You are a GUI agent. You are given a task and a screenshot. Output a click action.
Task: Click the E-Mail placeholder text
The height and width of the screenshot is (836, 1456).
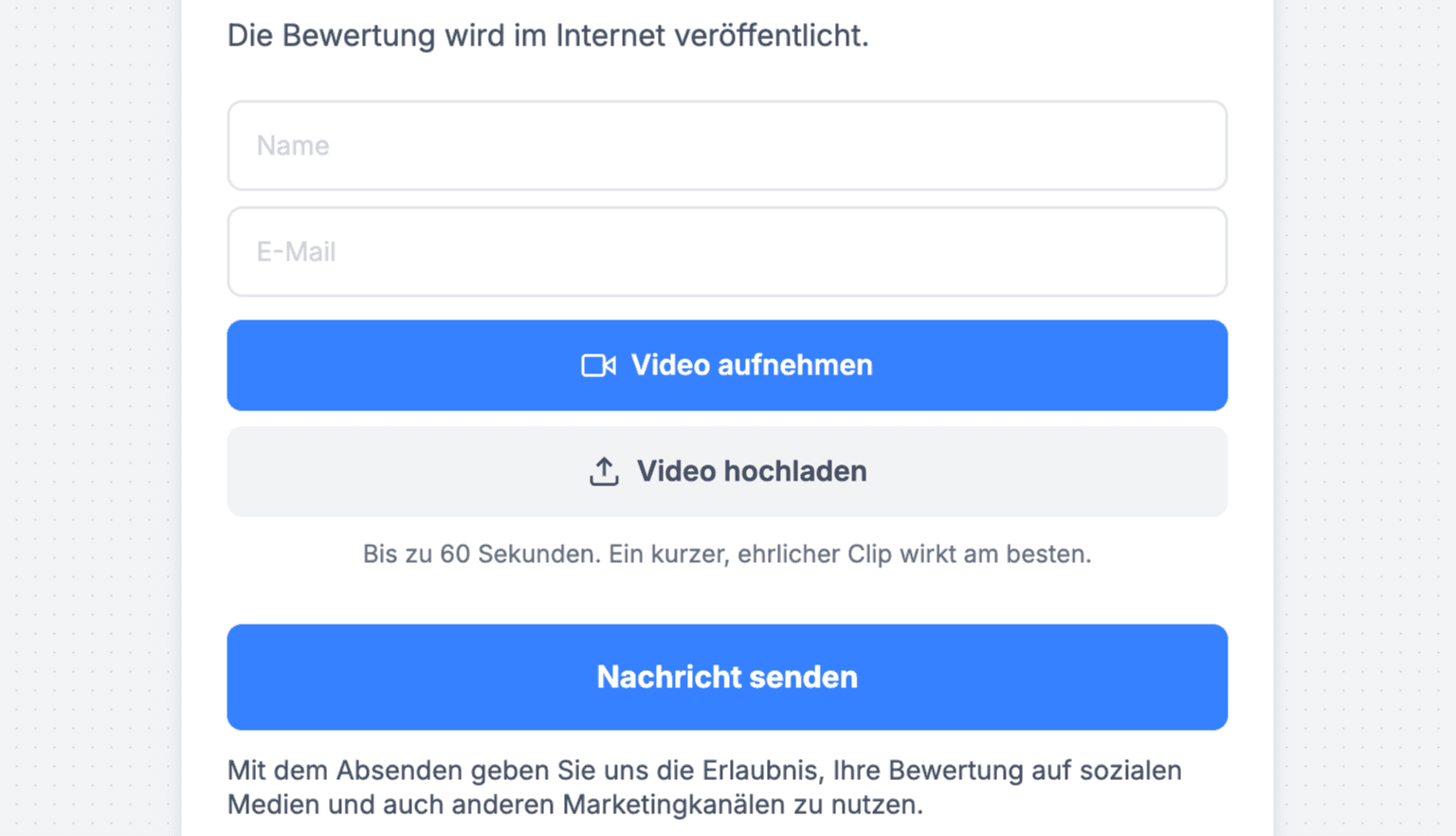296,252
